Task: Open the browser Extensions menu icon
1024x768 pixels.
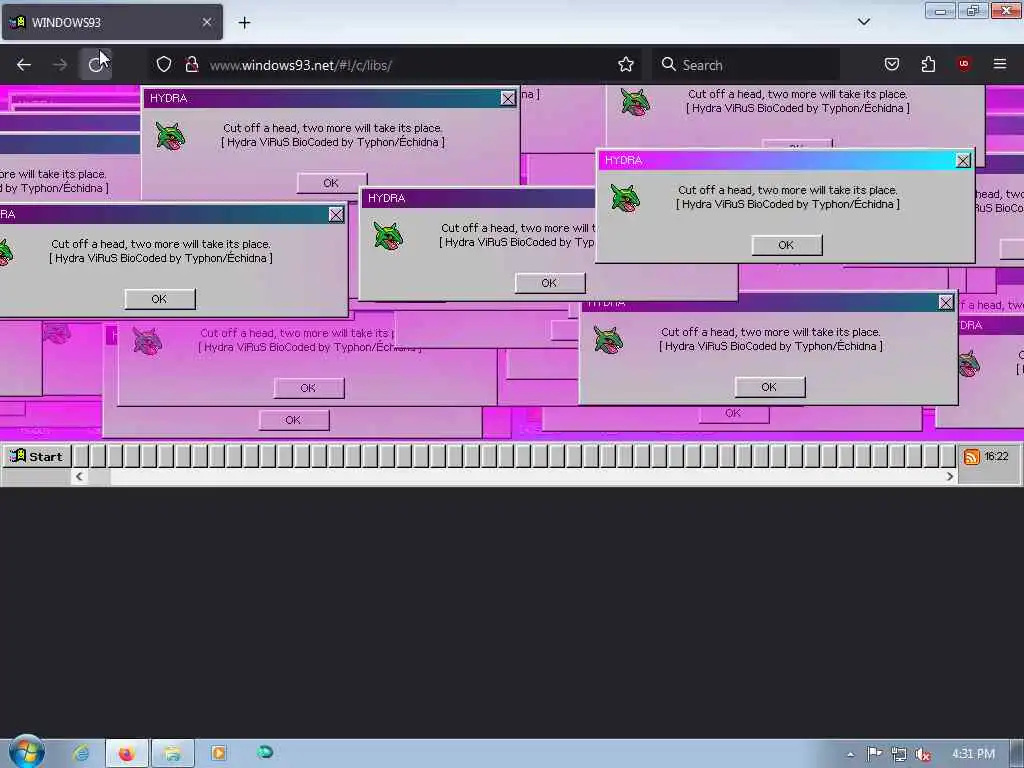Action: [928, 64]
